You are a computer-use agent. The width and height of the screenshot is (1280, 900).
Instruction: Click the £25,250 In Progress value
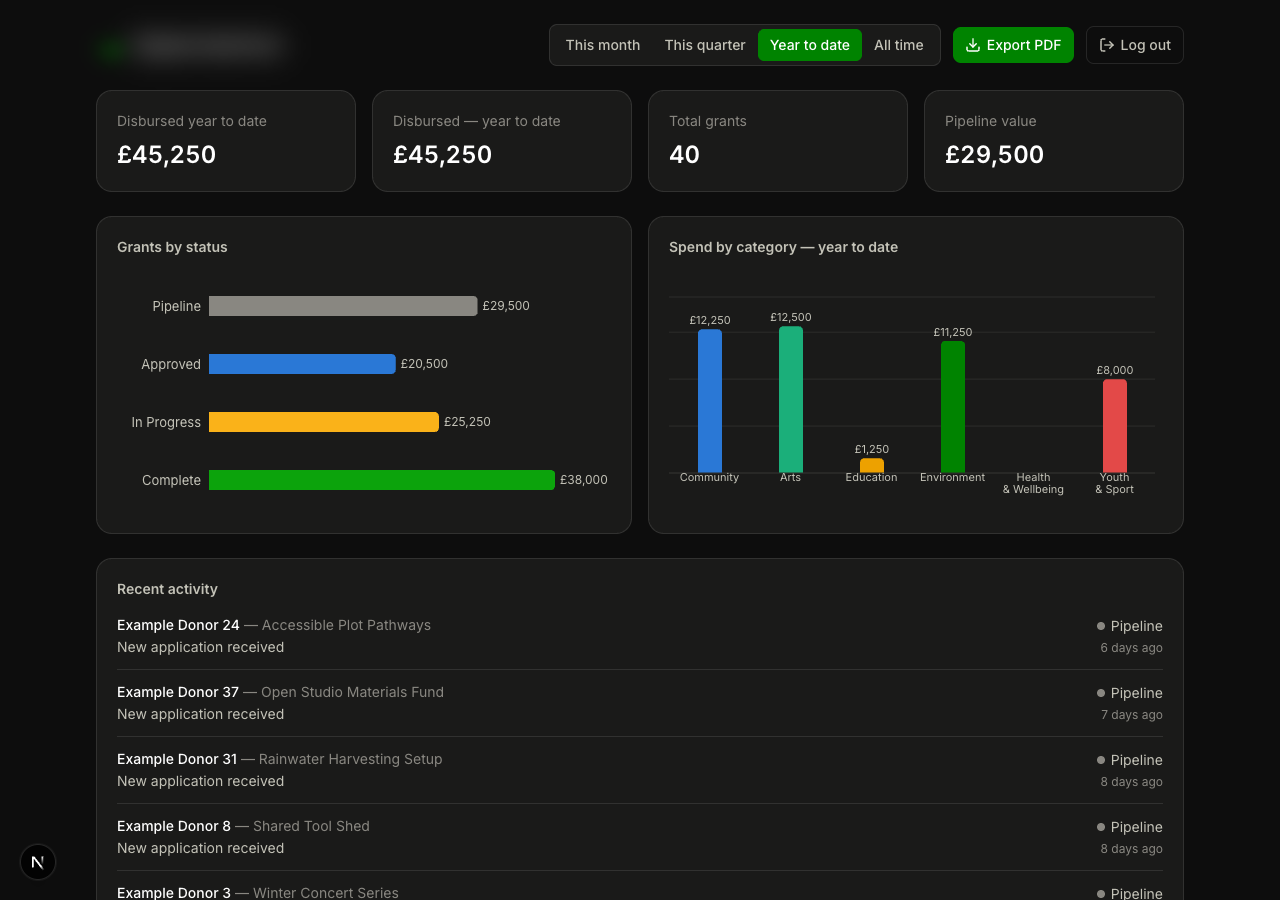467,422
